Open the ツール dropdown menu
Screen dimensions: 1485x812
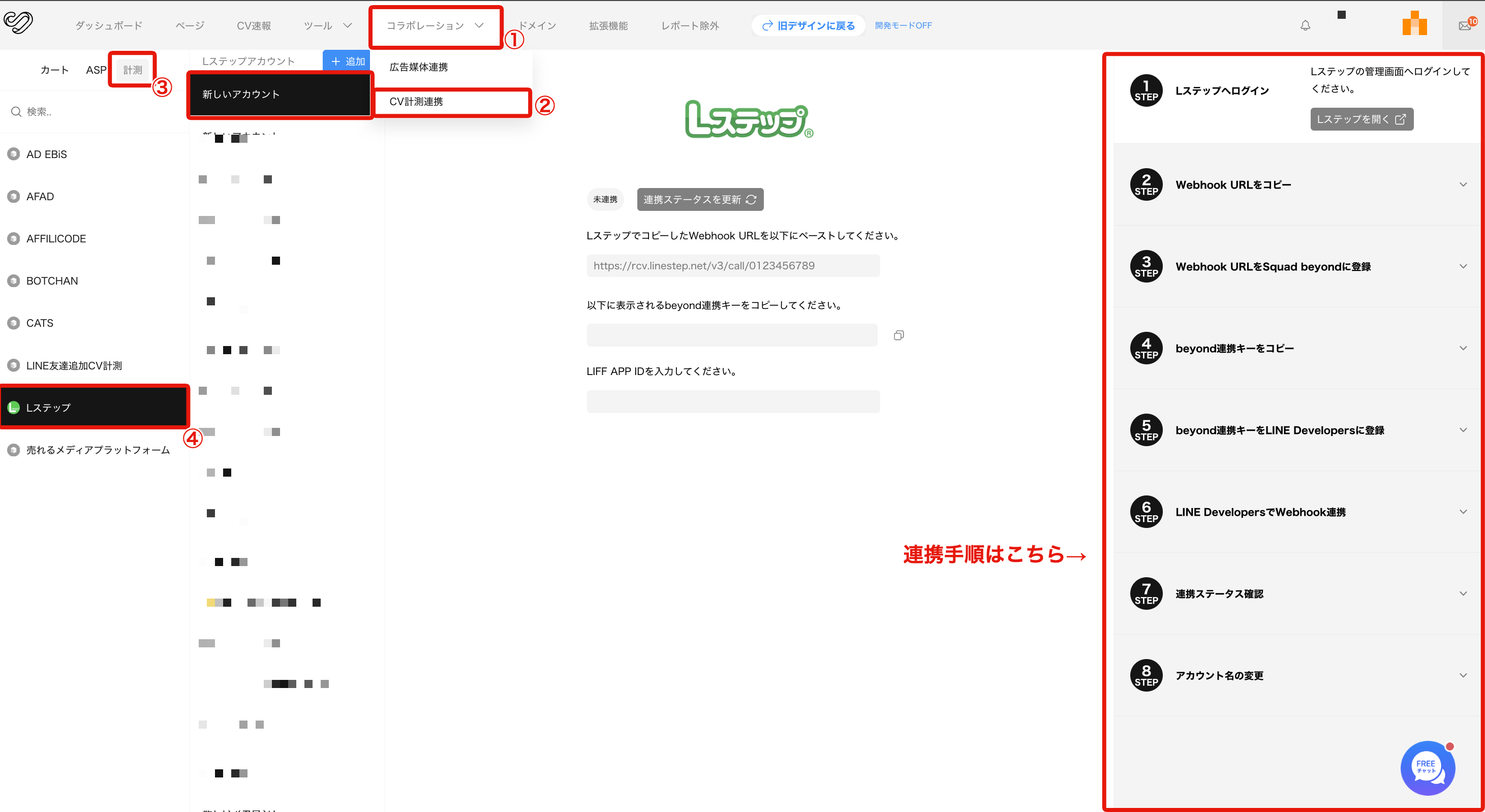tap(327, 25)
